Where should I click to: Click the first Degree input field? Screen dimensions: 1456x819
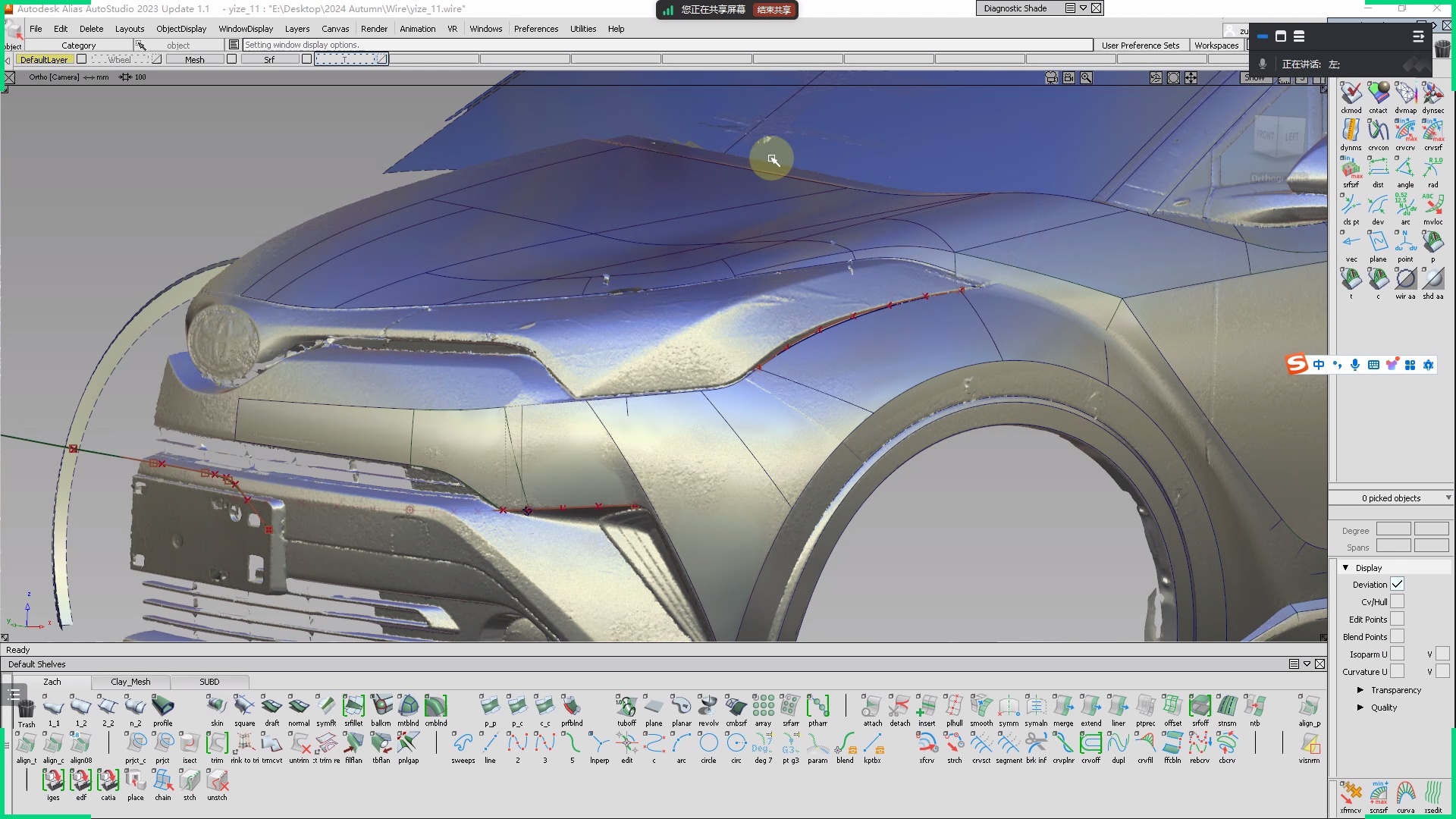coord(1393,530)
